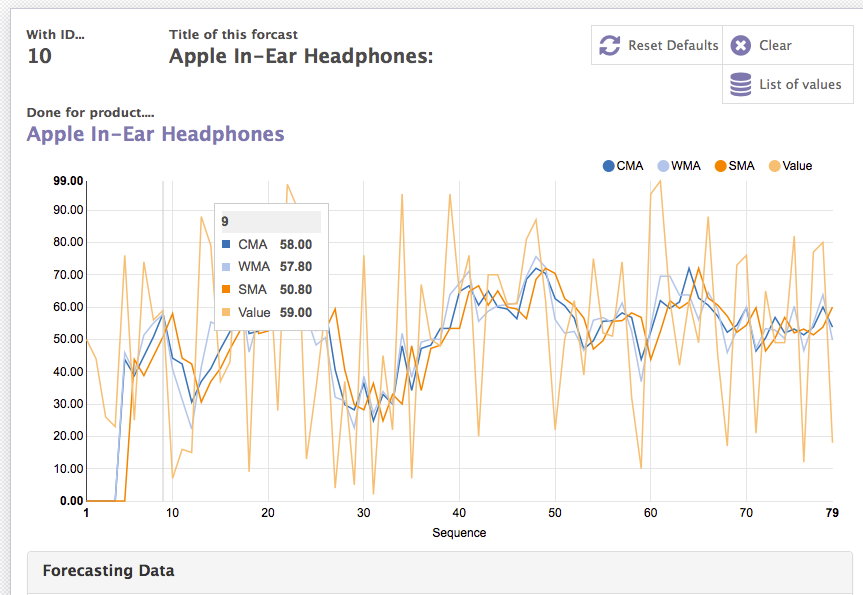Image resolution: width=863 pixels, height=595 pixels.
Task: Click the ID value 10
Action: coord(39,56)
